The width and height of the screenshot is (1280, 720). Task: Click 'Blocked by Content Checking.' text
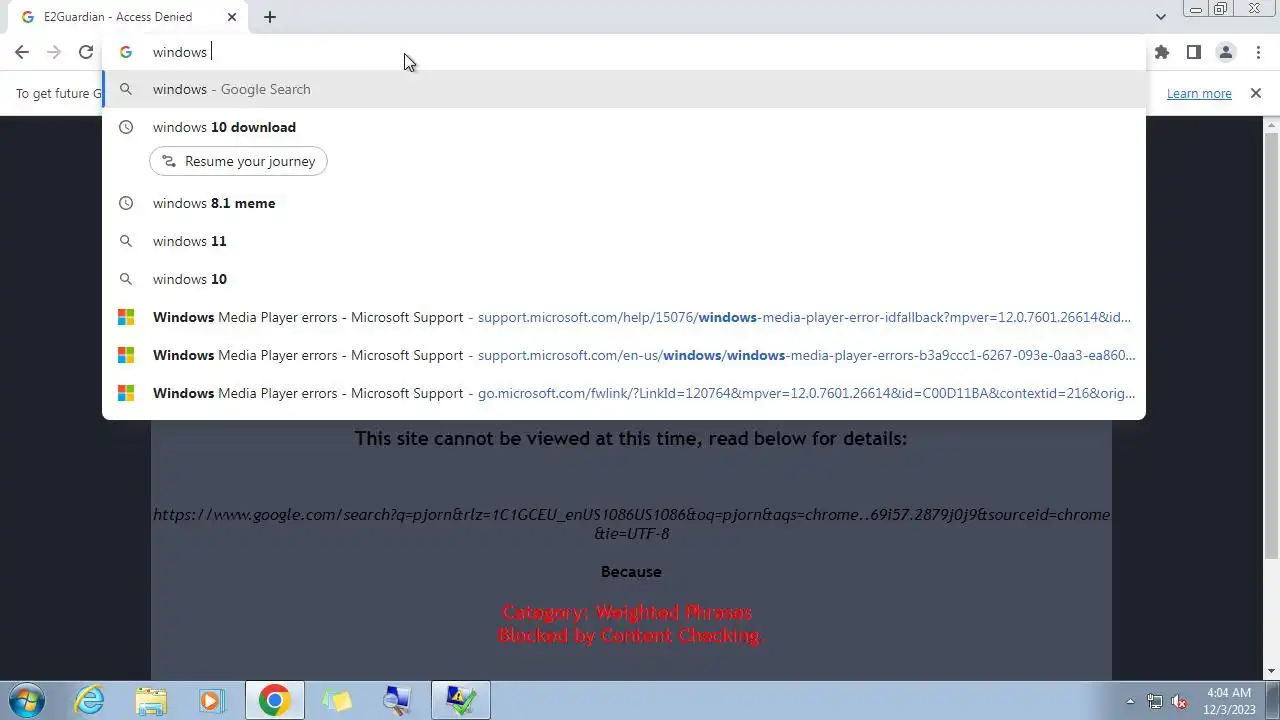[x=631, y=635]
